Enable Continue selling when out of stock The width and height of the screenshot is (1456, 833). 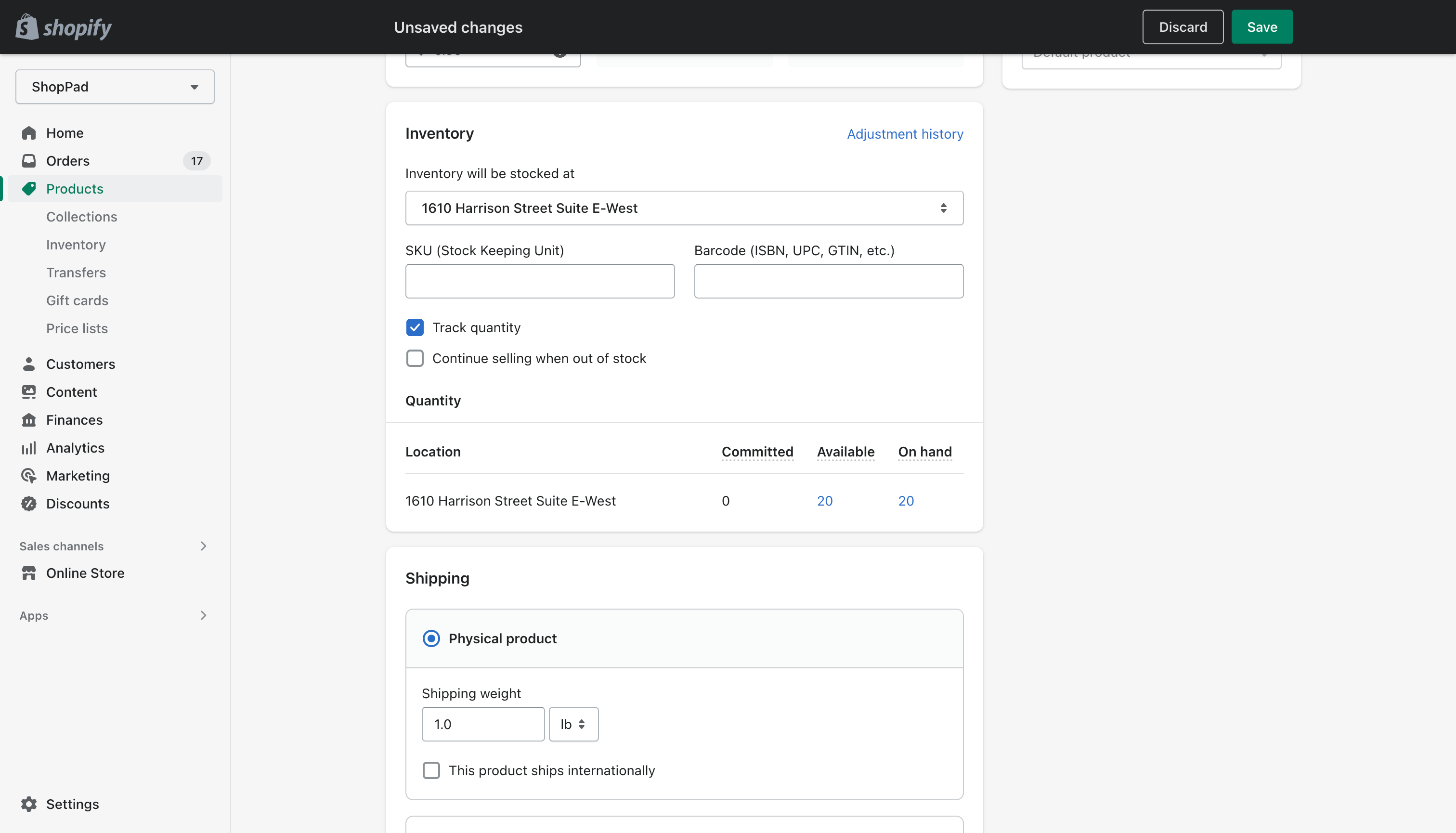point(415,359)
